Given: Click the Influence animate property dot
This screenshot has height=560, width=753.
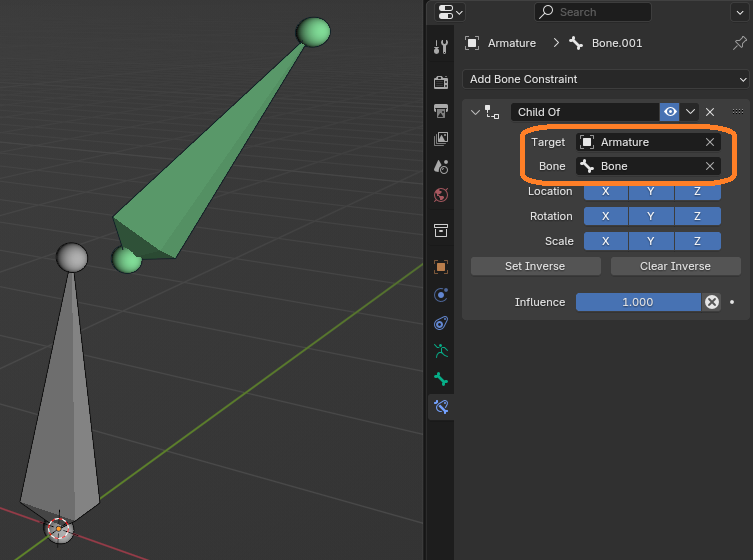Looking at the screenshot, I should [732, 302].
